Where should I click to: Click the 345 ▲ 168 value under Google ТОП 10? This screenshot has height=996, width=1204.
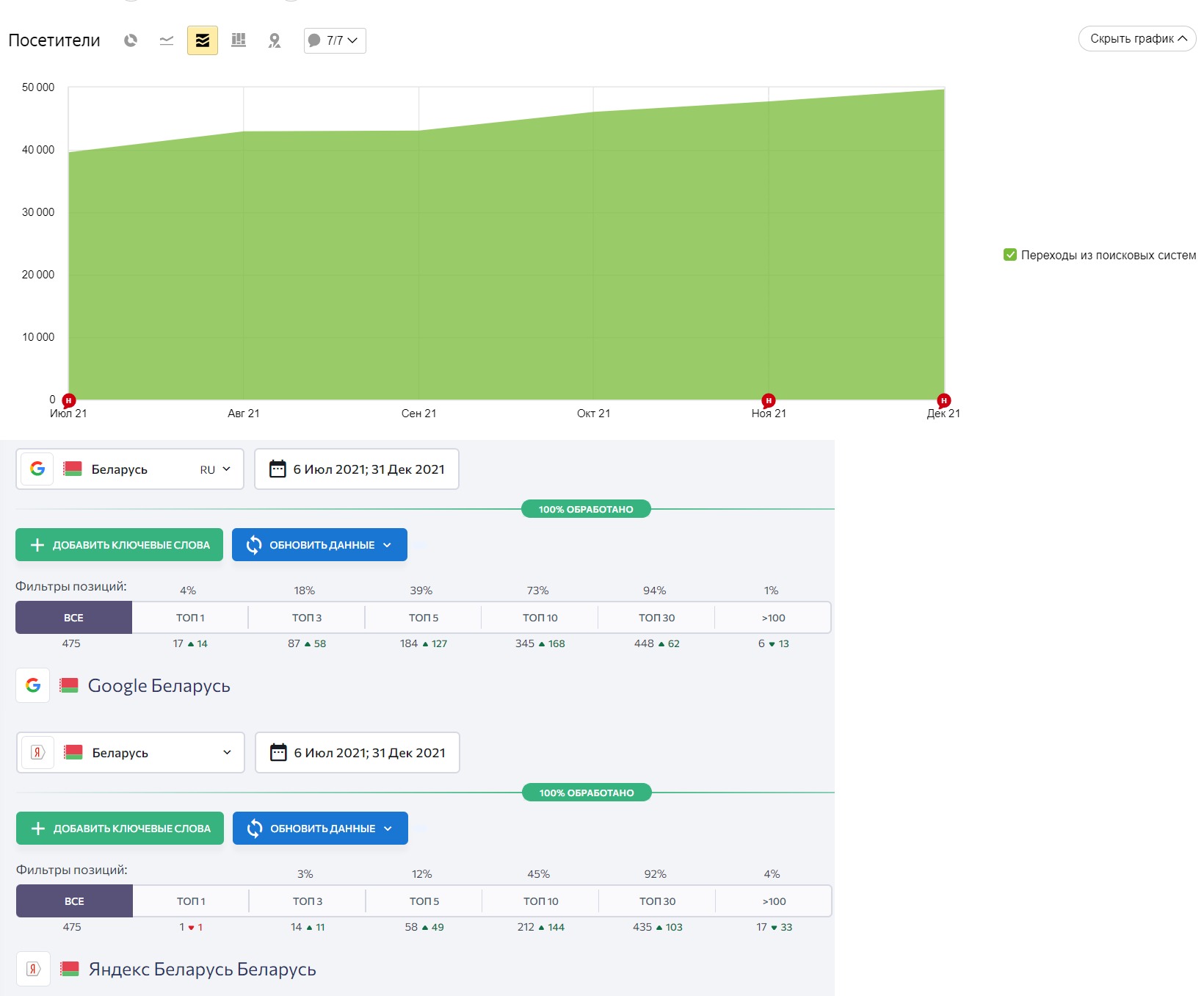pyautogui.click(x=540, y=643)
